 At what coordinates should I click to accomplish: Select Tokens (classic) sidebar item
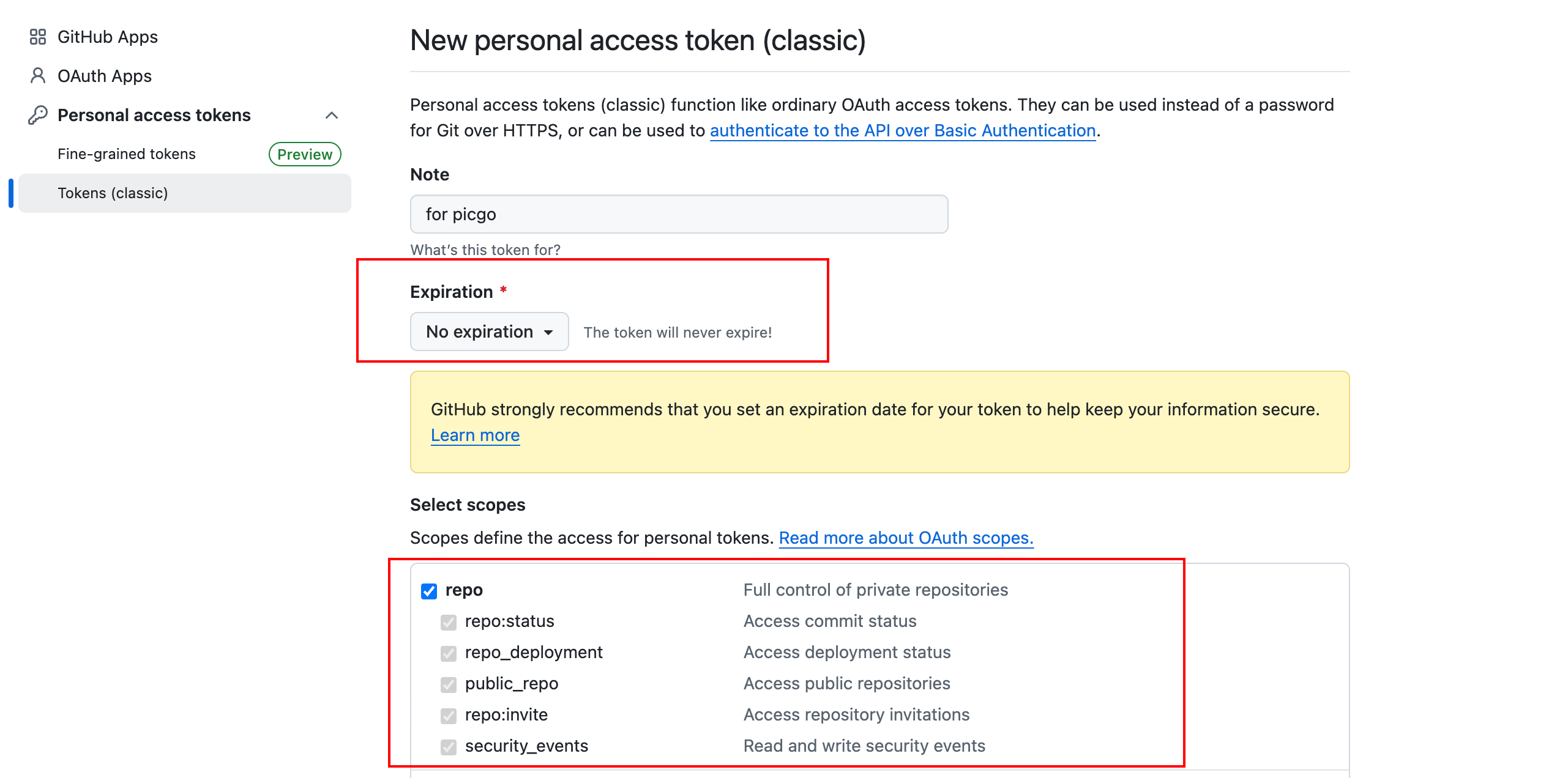click(185, 193)
